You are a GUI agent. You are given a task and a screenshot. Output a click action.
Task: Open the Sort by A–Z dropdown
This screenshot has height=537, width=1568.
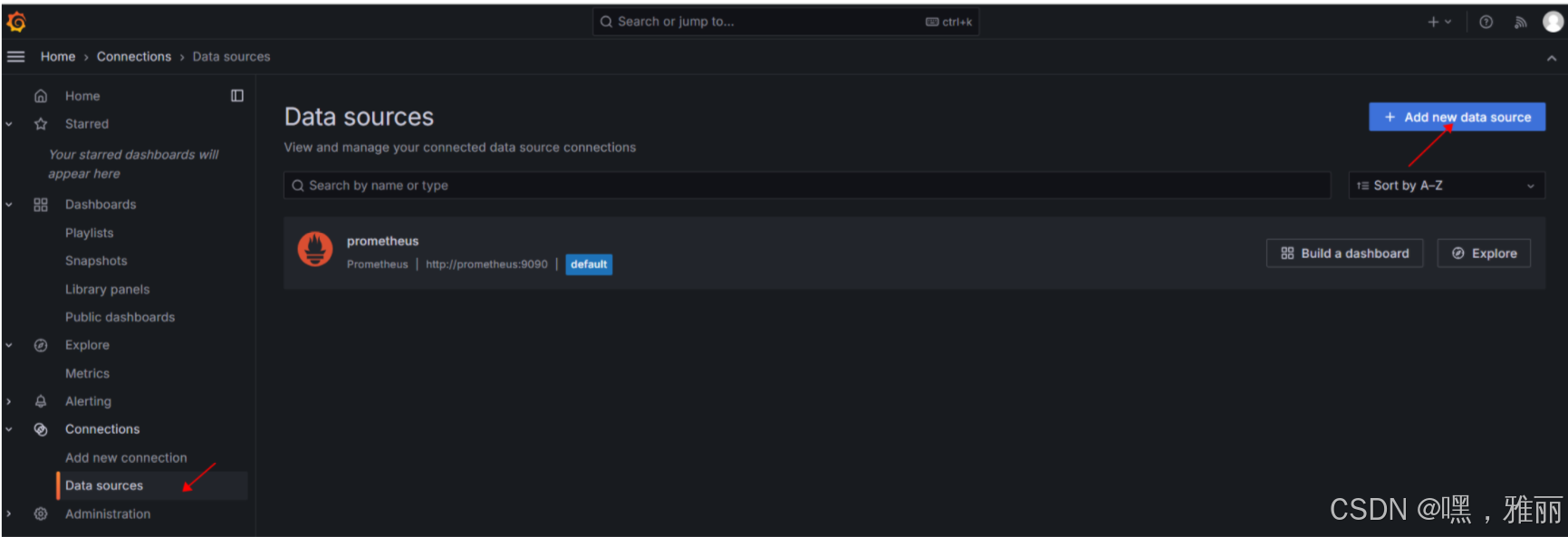[x=1447, y=186]
